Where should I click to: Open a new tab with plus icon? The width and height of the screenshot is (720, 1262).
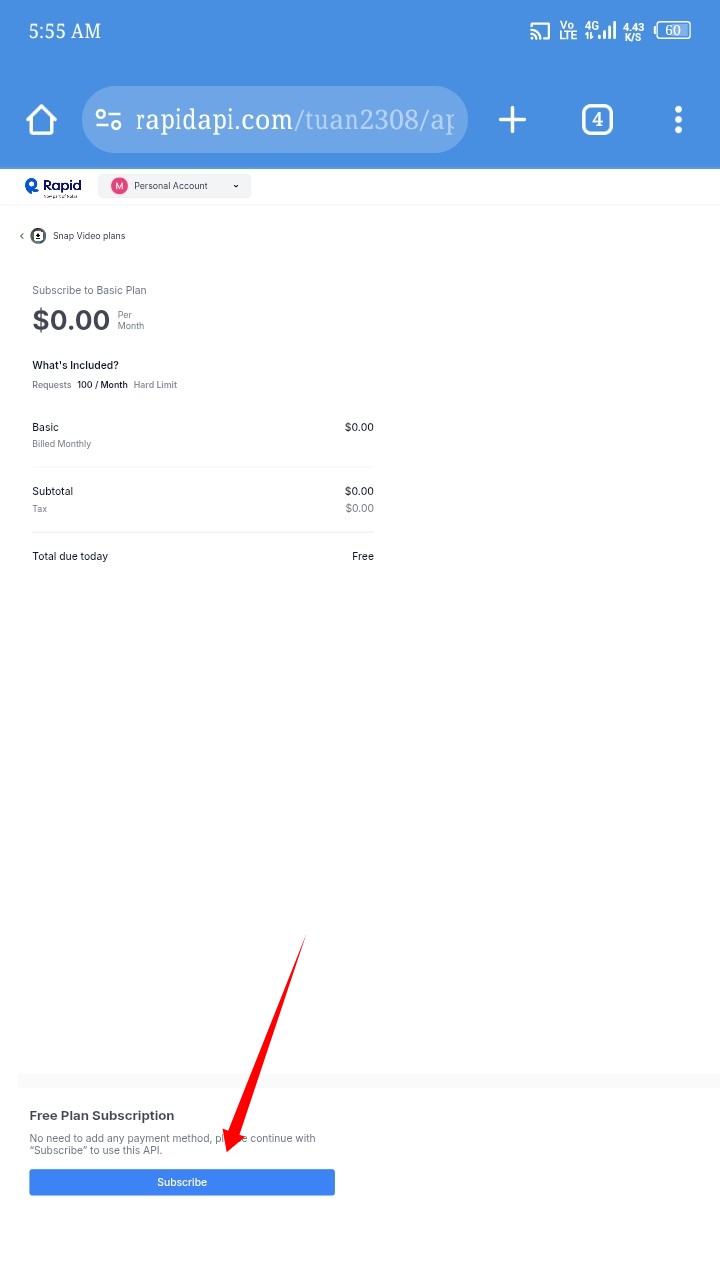[x=512, y=120]
